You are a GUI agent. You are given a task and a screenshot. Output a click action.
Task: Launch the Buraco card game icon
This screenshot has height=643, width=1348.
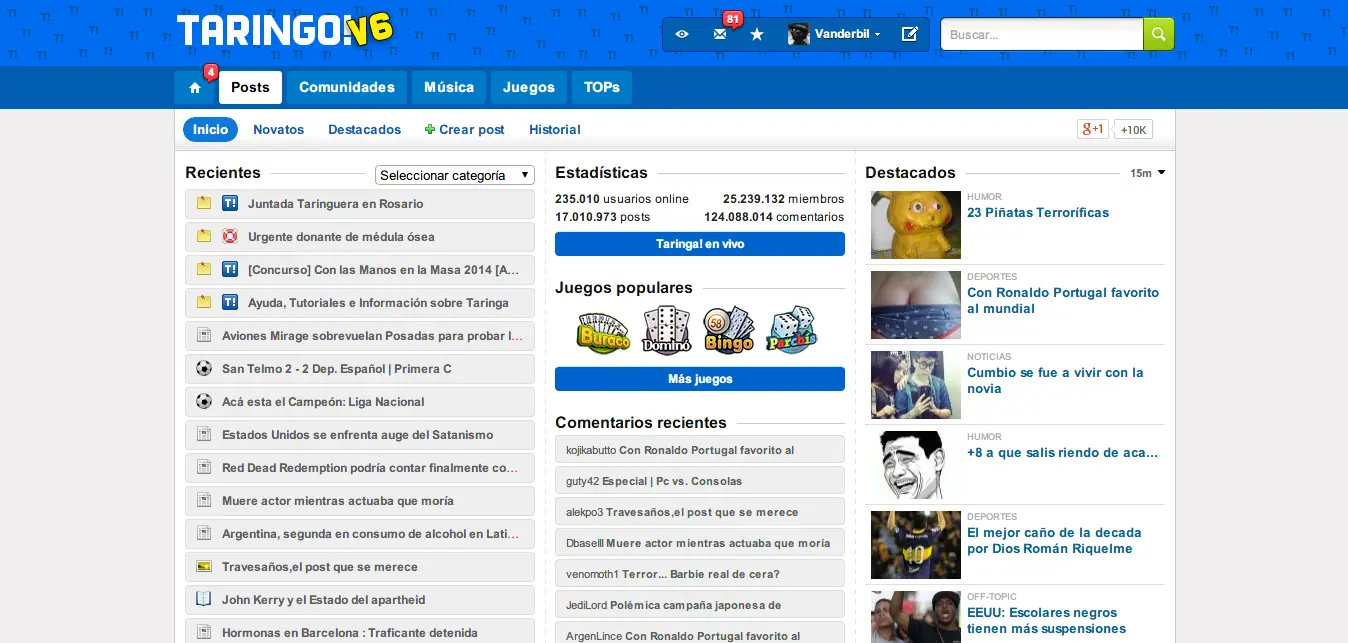click(603, 330)
